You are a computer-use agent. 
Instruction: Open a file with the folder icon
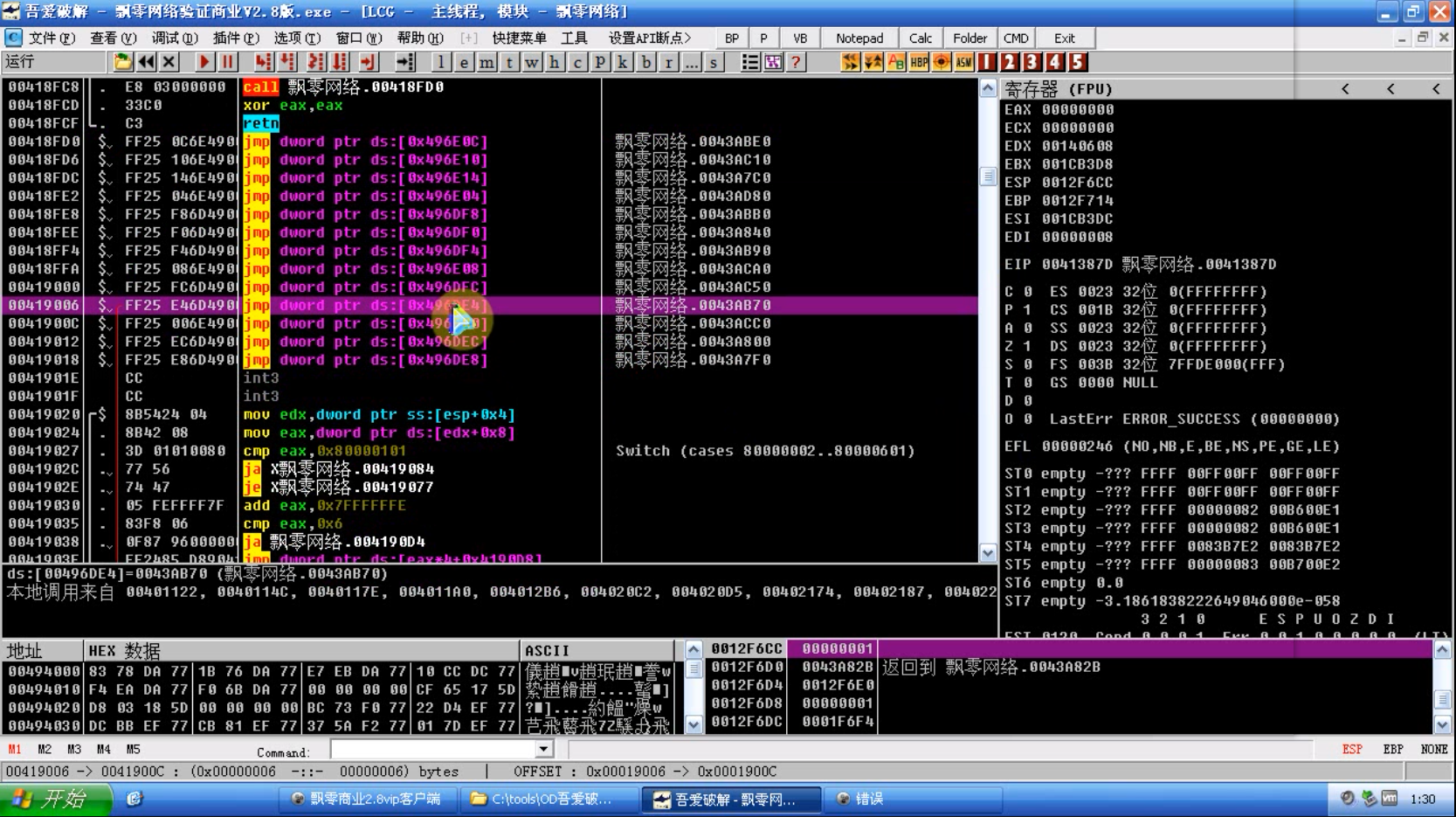coord(122,62)
